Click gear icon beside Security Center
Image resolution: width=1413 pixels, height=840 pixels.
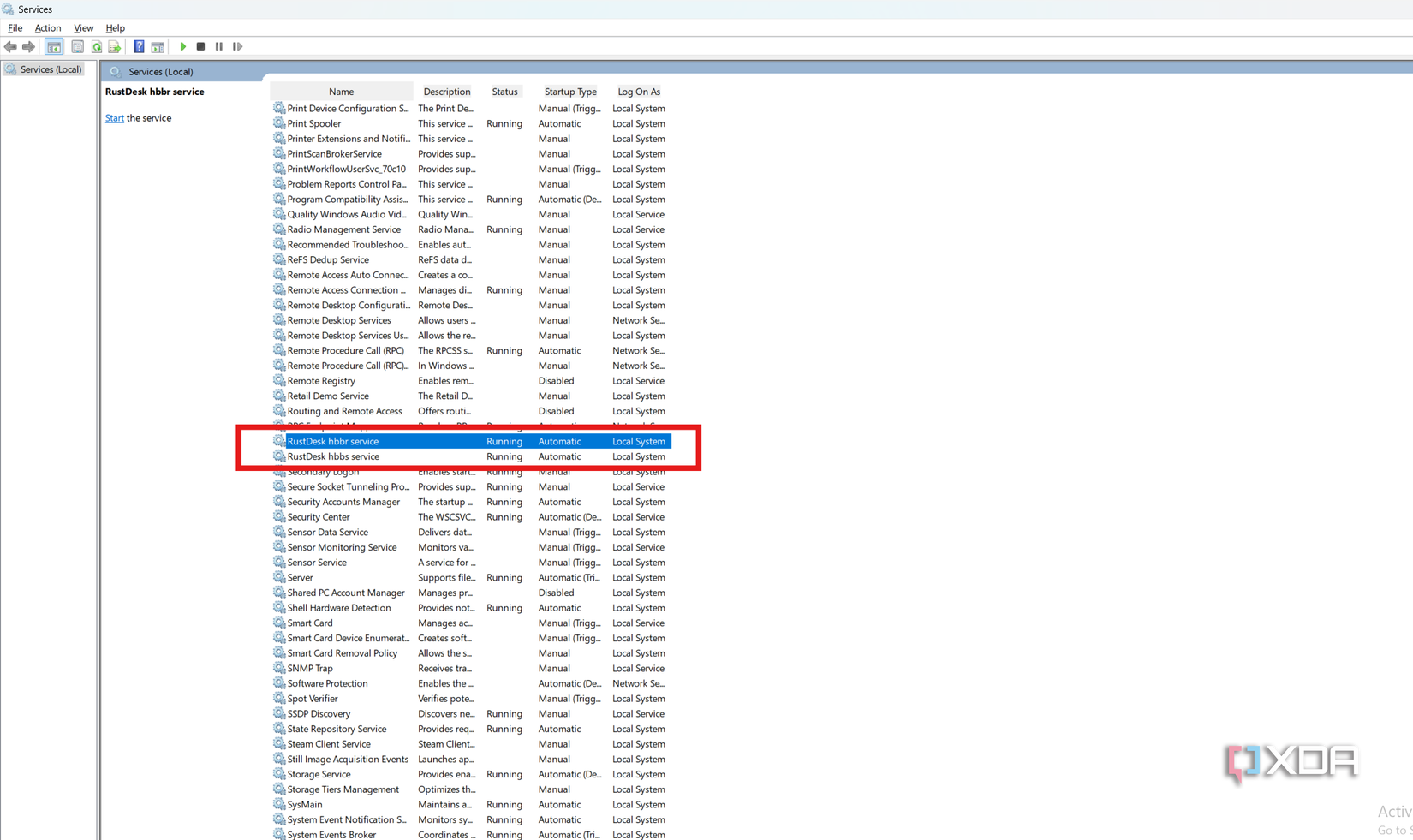point(279,517)
